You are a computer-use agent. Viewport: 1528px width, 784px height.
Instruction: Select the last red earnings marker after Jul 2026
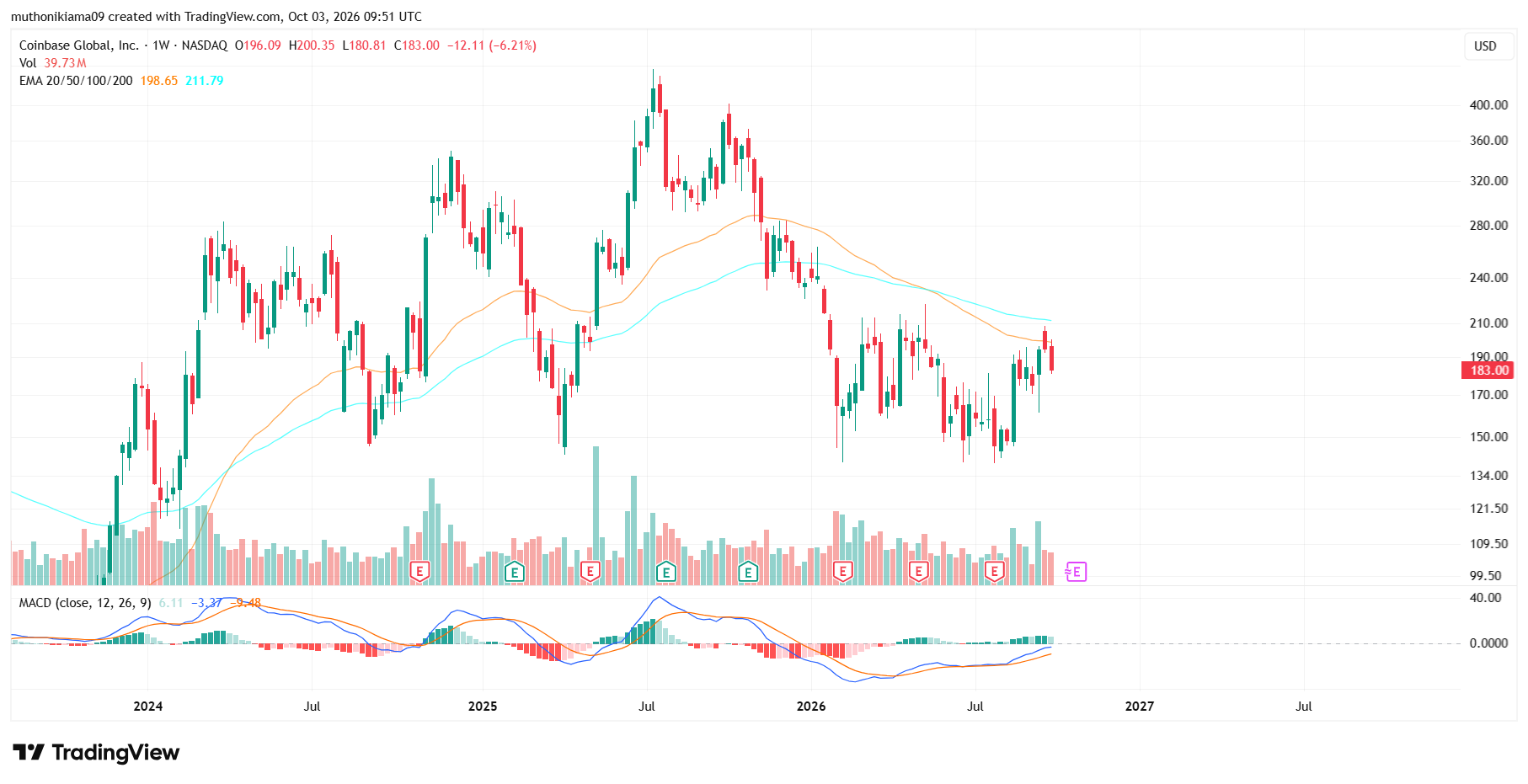pos(995,573)
